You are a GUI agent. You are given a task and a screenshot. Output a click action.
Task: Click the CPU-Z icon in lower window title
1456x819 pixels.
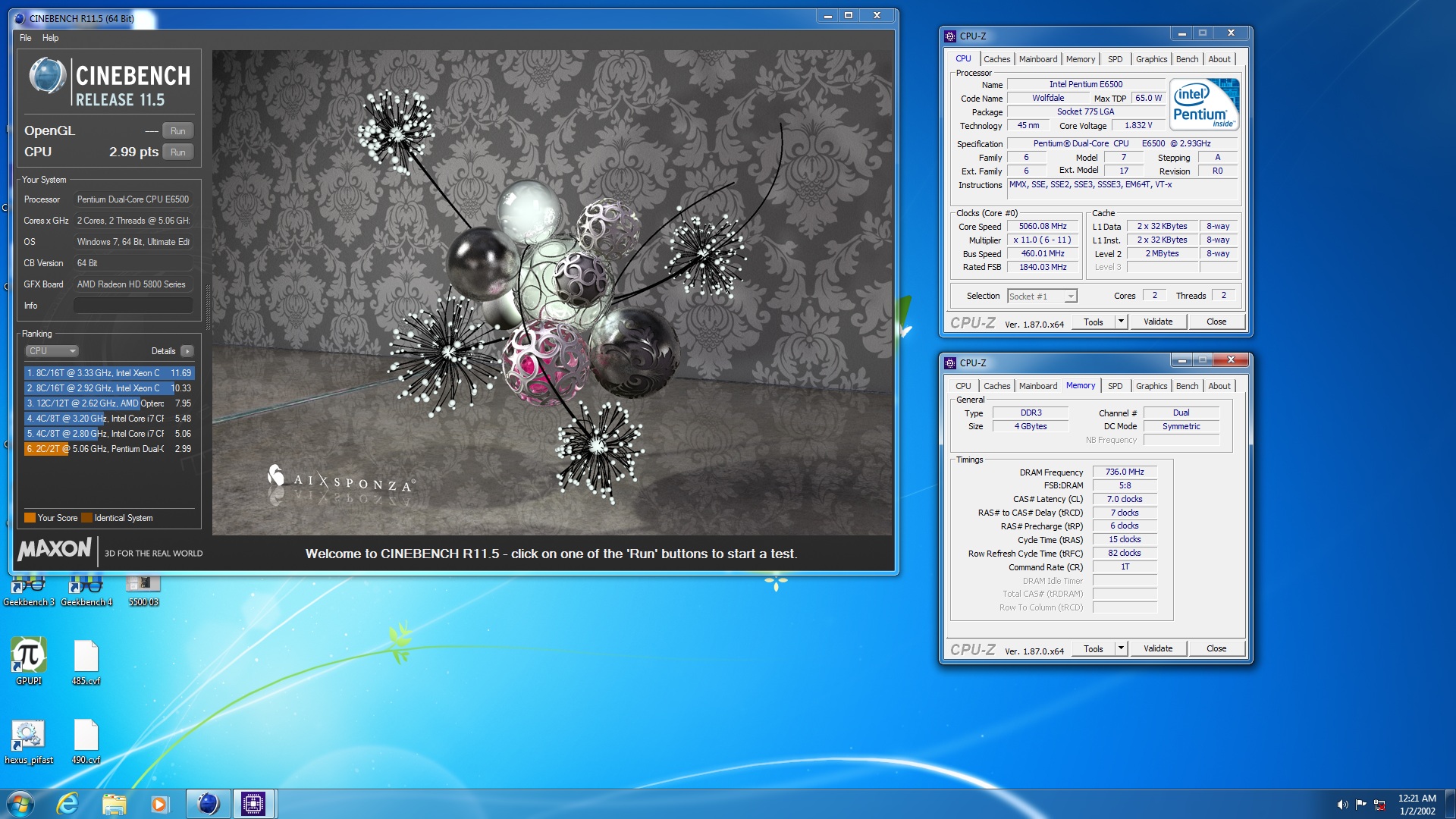[951, 362]
